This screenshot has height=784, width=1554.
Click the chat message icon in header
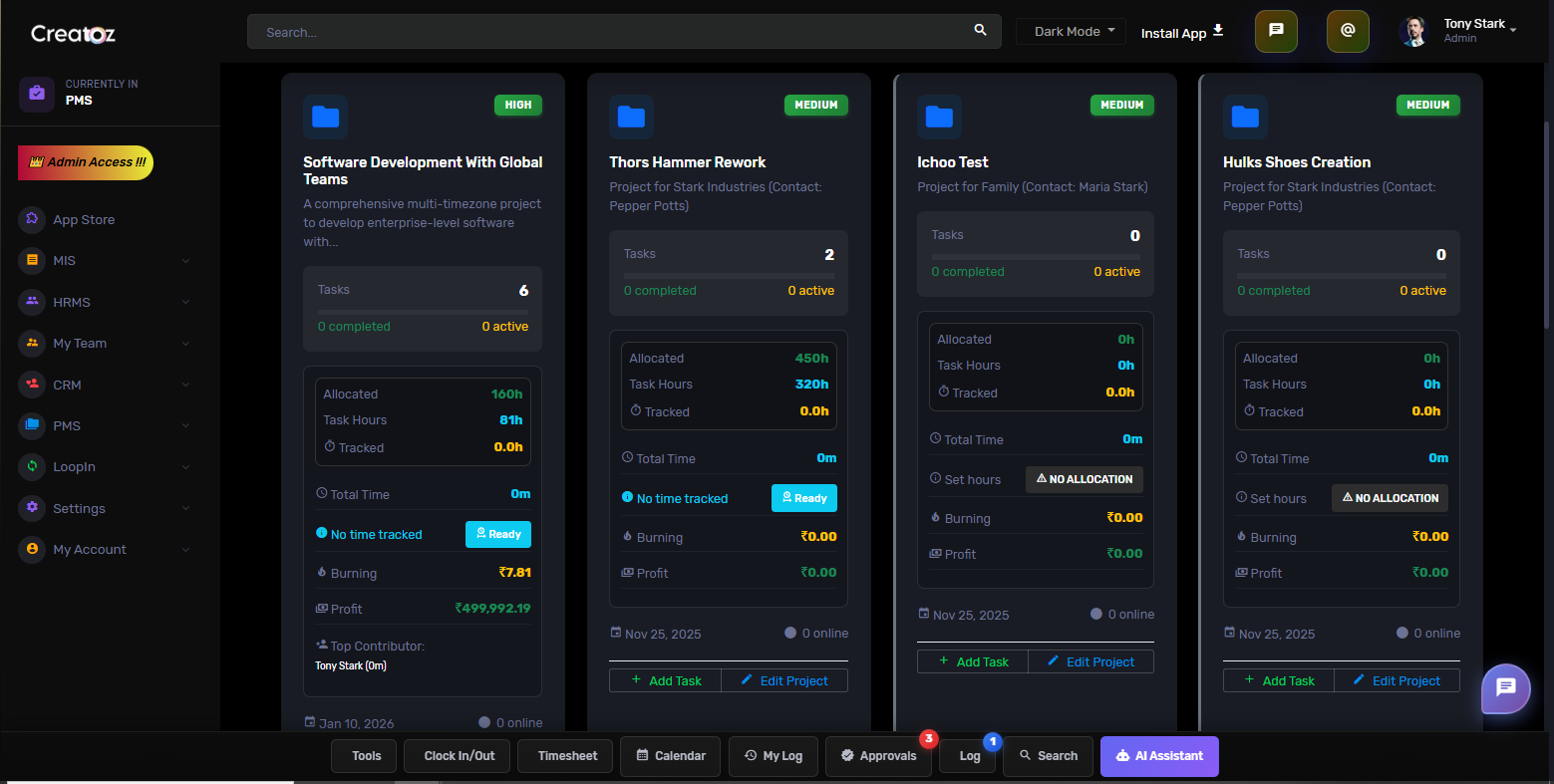point(1275,31)
